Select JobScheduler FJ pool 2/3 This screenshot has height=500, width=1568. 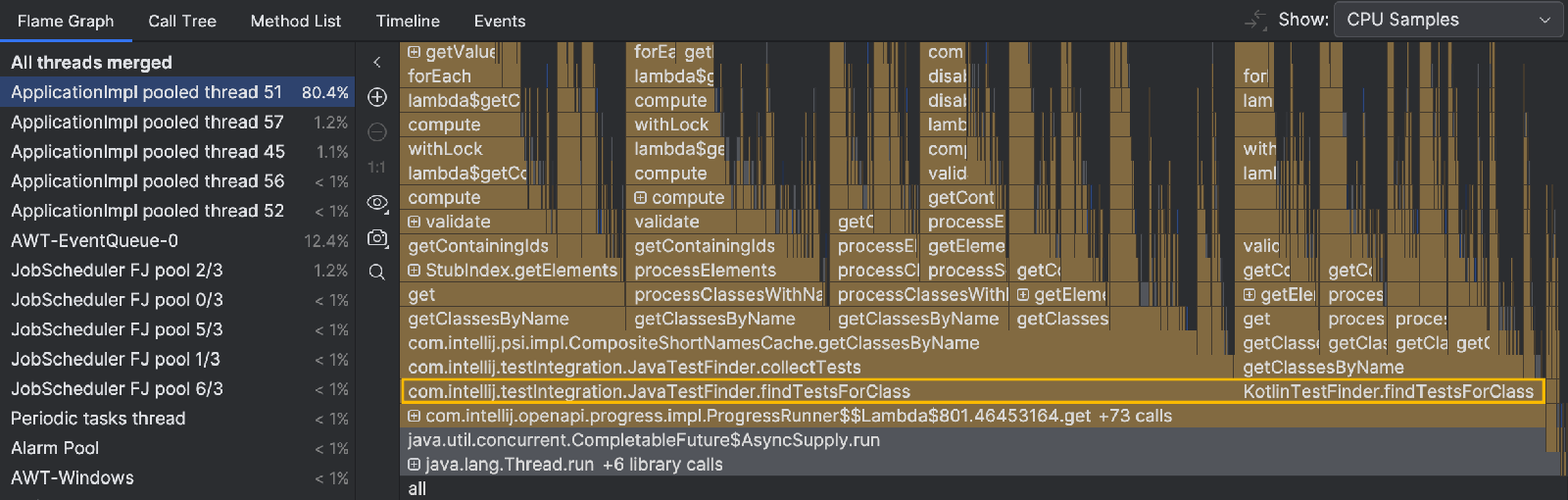(x=177, y=270)
